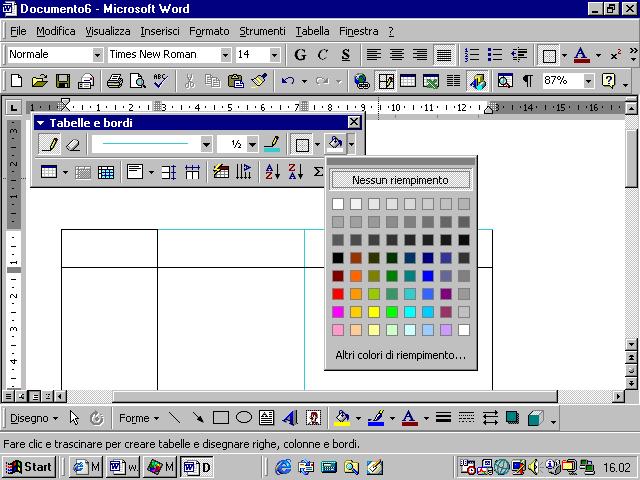Open Times New Roman font dropdown
Viewport: 640px width, 480px height.
pyautogui.click(x=225, y=55)
